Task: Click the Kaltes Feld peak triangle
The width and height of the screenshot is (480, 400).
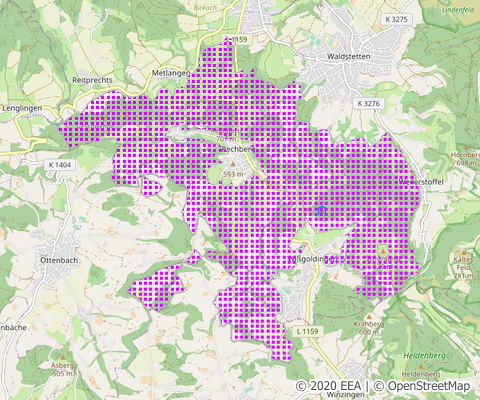Action: 464,253
